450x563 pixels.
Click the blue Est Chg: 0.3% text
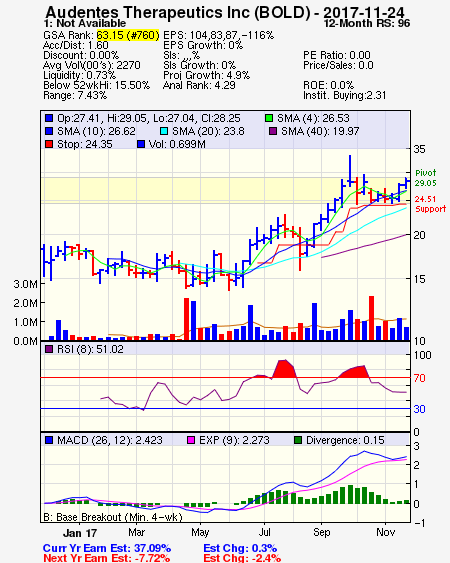(240, 548)
